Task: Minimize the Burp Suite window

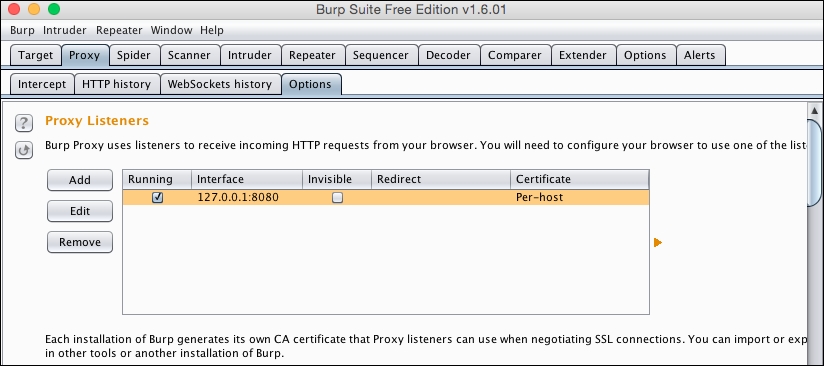Action: pos(34,9)
